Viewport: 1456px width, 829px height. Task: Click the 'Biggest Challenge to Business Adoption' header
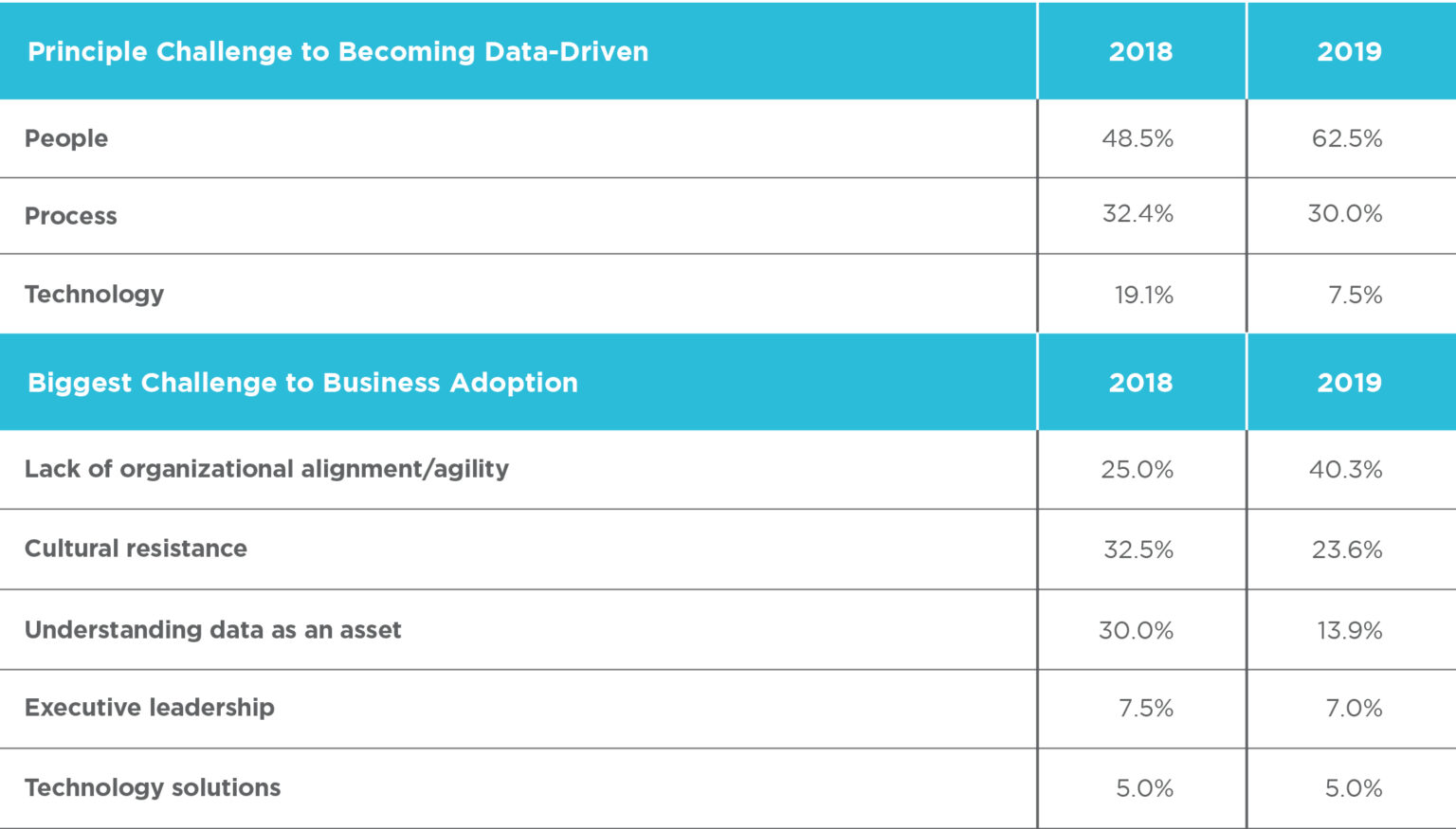click(302, 383)
